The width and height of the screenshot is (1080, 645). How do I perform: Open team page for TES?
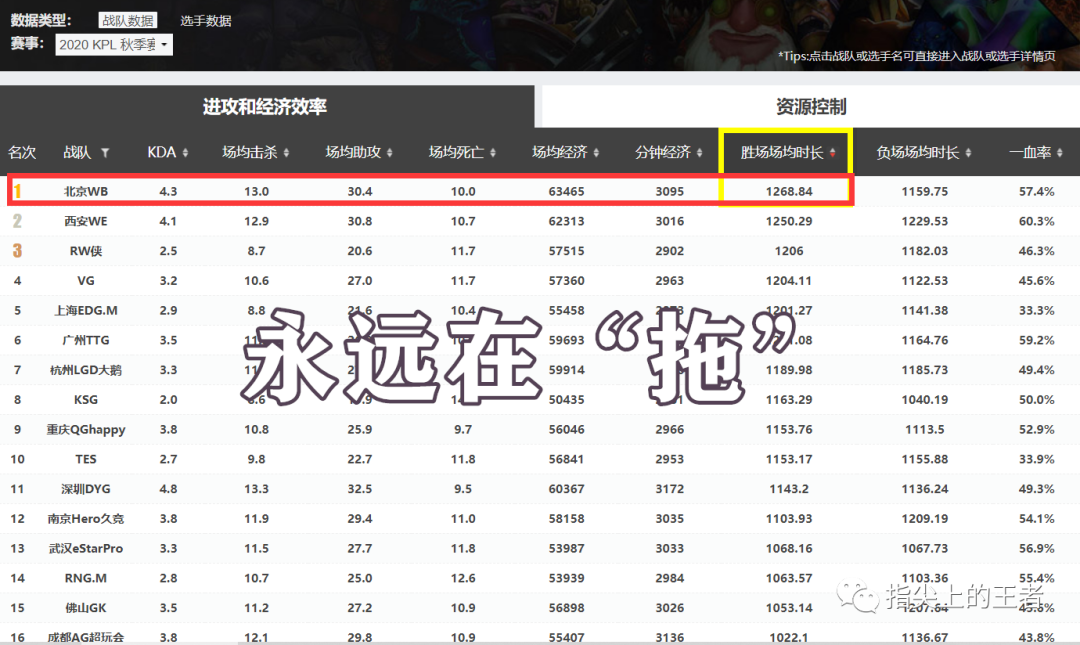[85, 459]
